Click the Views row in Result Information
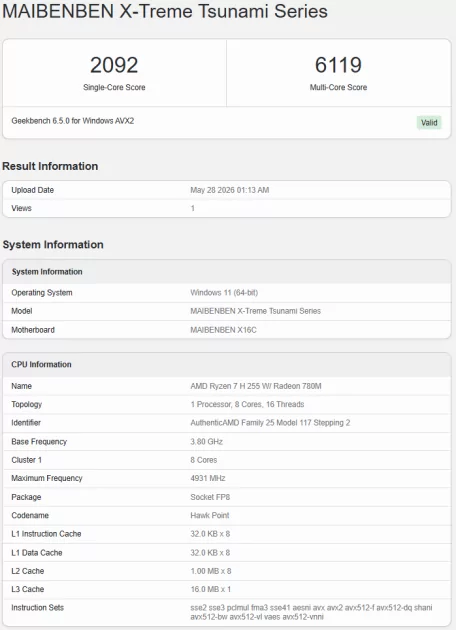This screenshot has height=630, width=456. click(227, 208)
